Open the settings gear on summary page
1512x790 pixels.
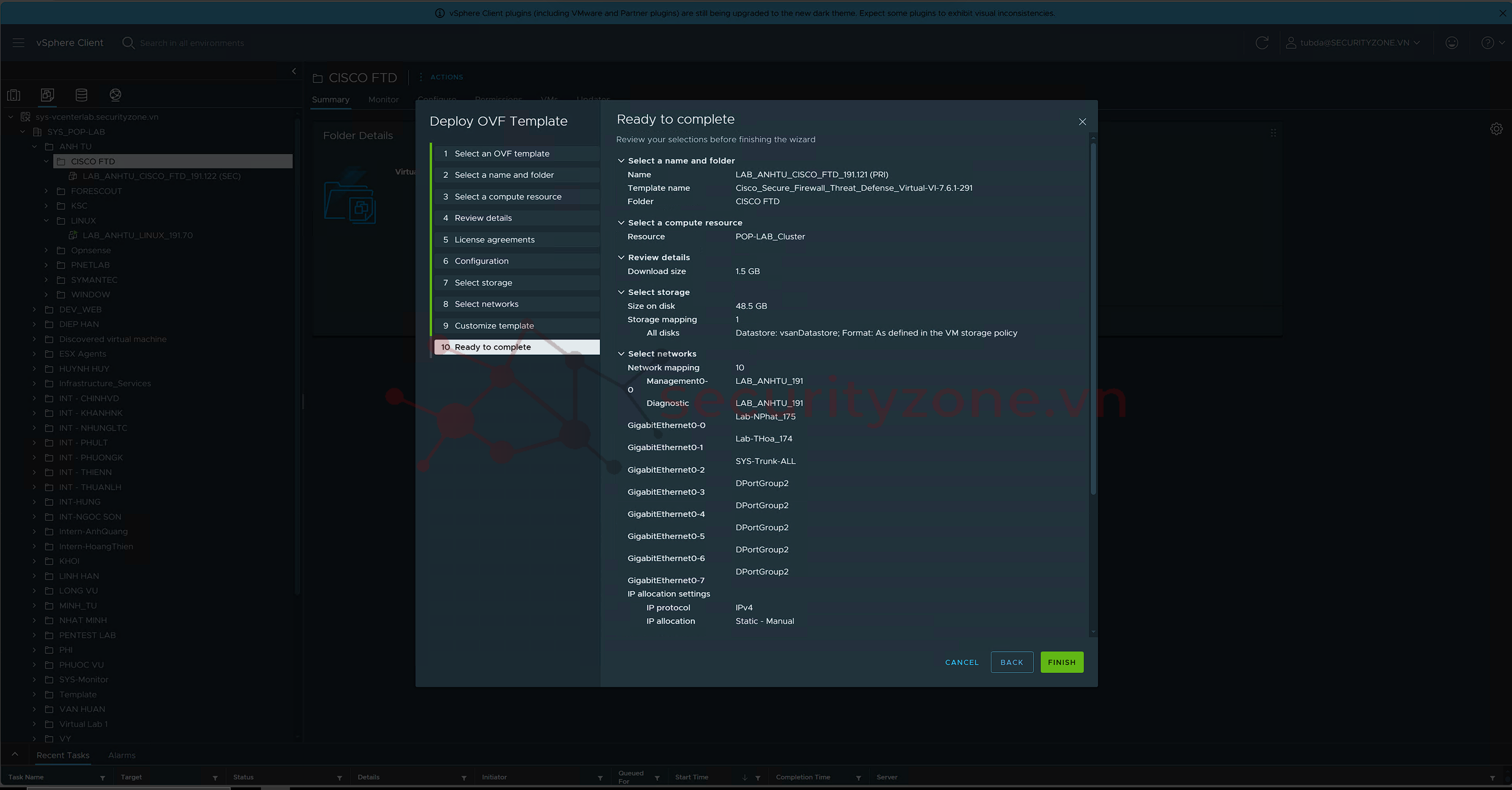click(x=1496, y=129)
